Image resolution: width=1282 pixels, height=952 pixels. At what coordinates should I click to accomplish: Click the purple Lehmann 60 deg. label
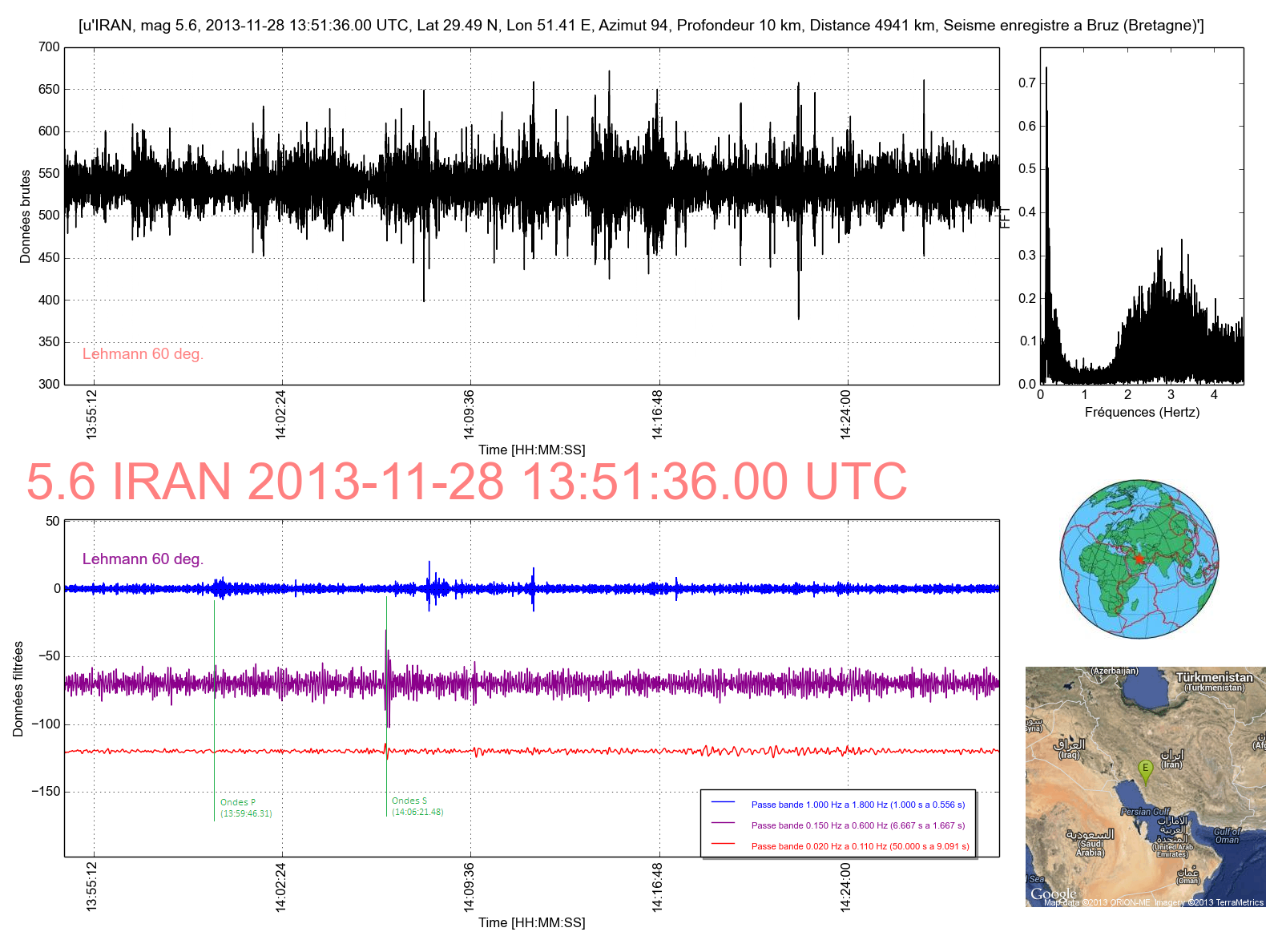tap(143, 559)
